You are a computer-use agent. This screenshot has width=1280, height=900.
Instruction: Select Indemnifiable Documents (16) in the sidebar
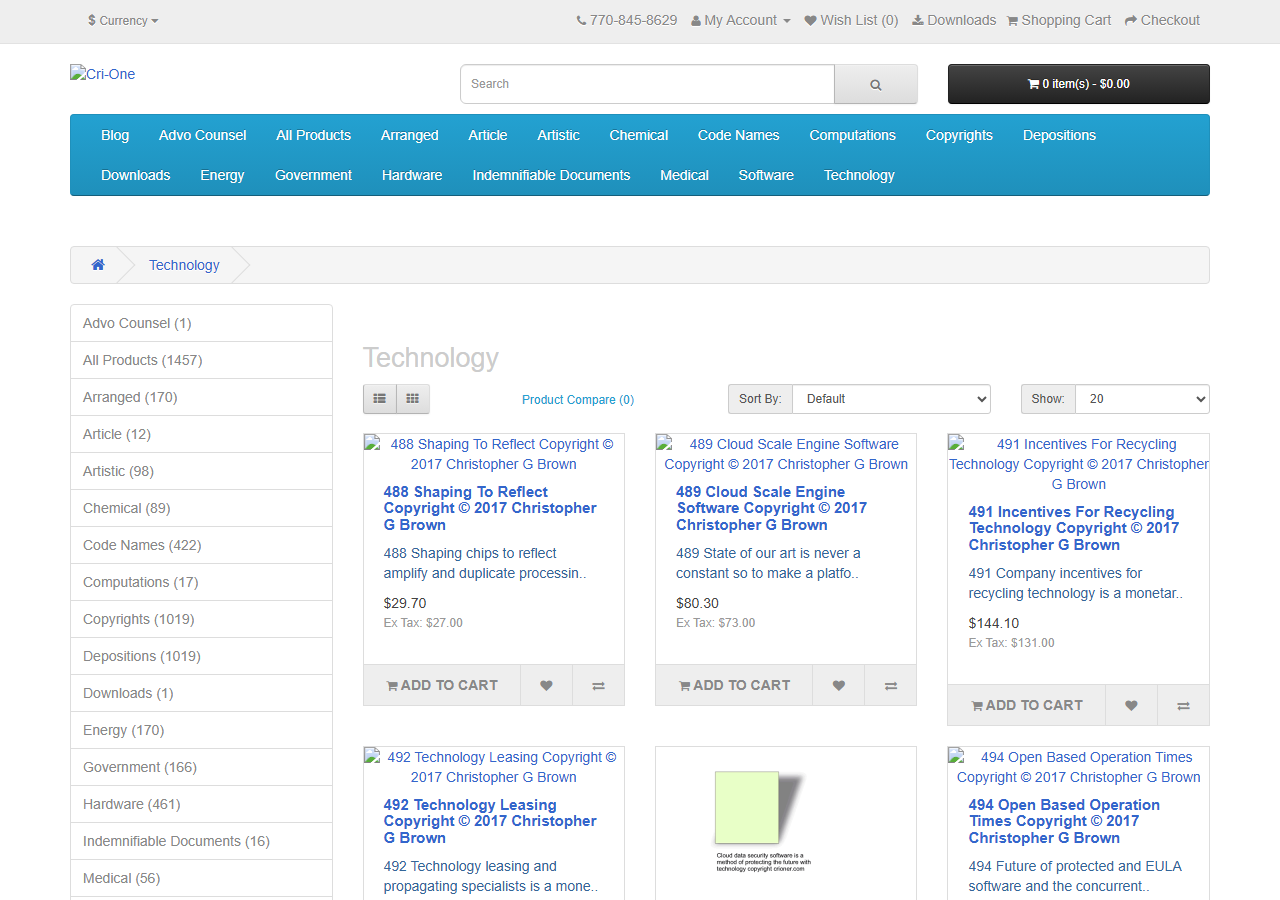coord(201,841)
